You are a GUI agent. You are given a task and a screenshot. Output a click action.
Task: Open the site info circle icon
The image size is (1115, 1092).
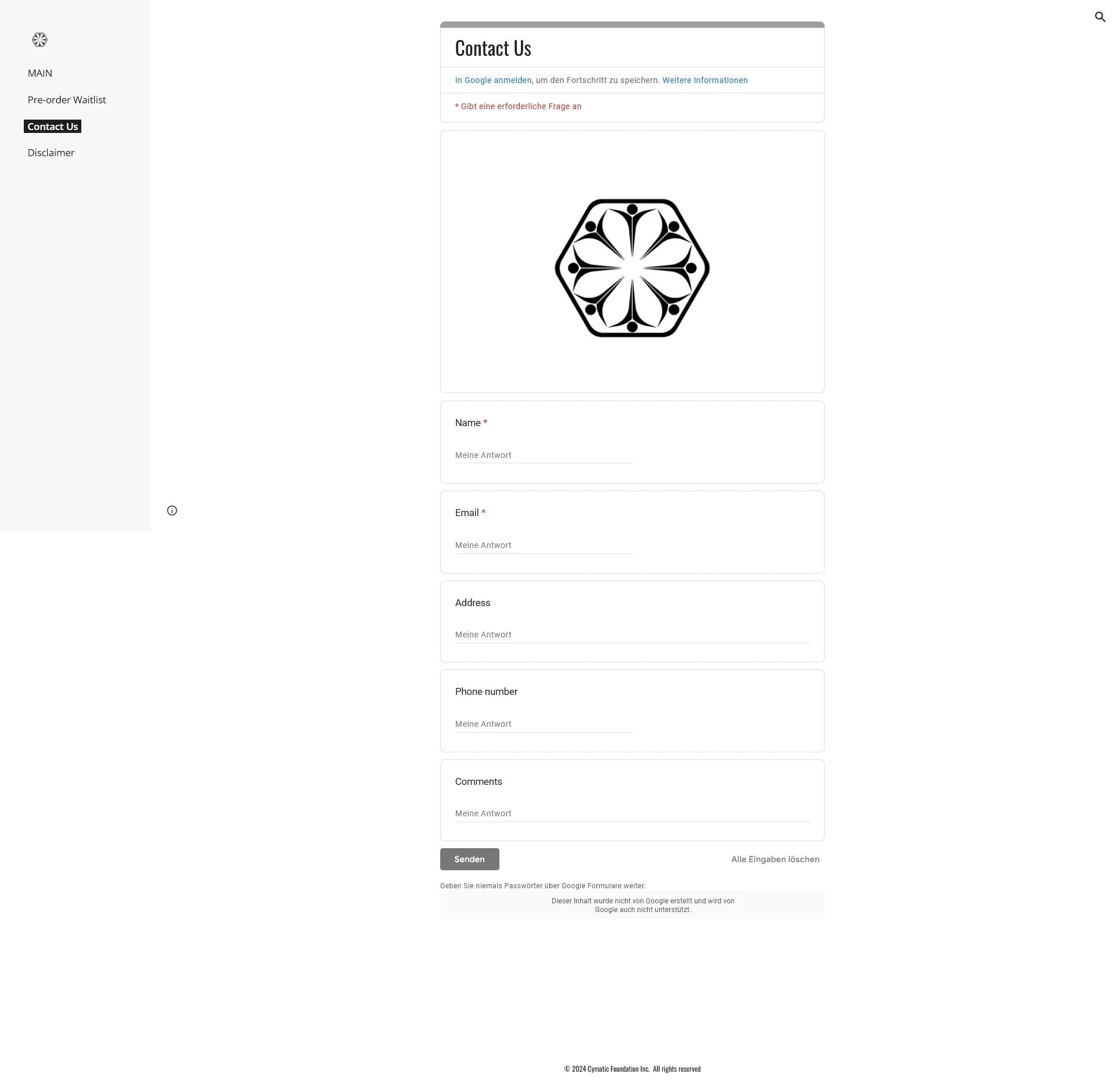tap(172, 510)
